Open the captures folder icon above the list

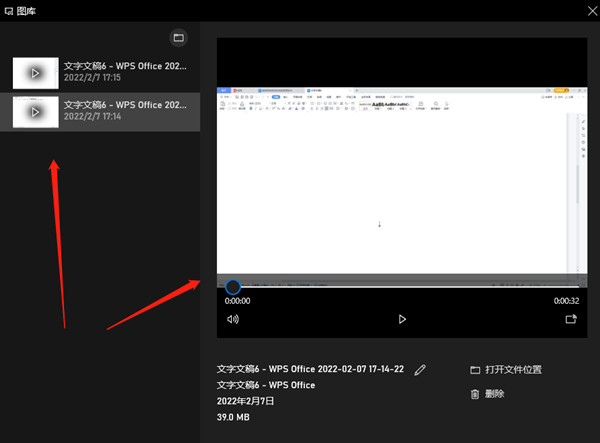click(x=178, y=37)
